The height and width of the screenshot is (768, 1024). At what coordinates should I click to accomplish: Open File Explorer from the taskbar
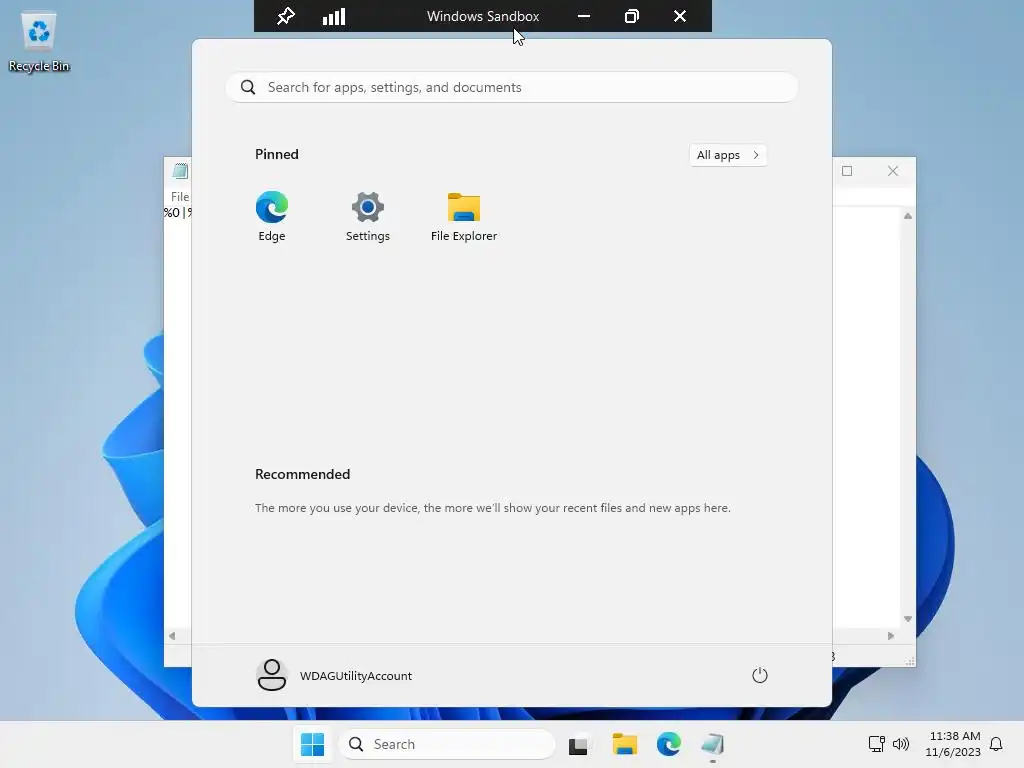[624, 744]
